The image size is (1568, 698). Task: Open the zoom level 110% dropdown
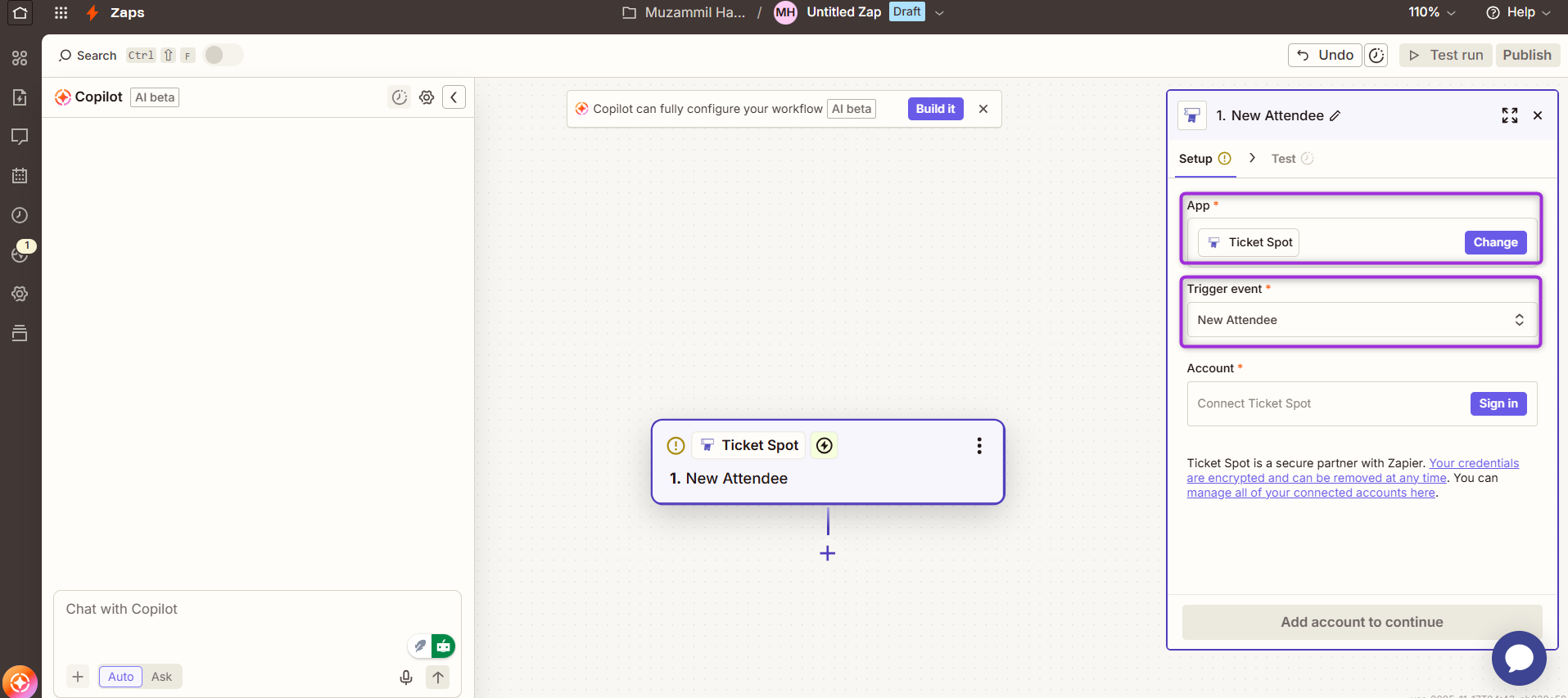1431,12
